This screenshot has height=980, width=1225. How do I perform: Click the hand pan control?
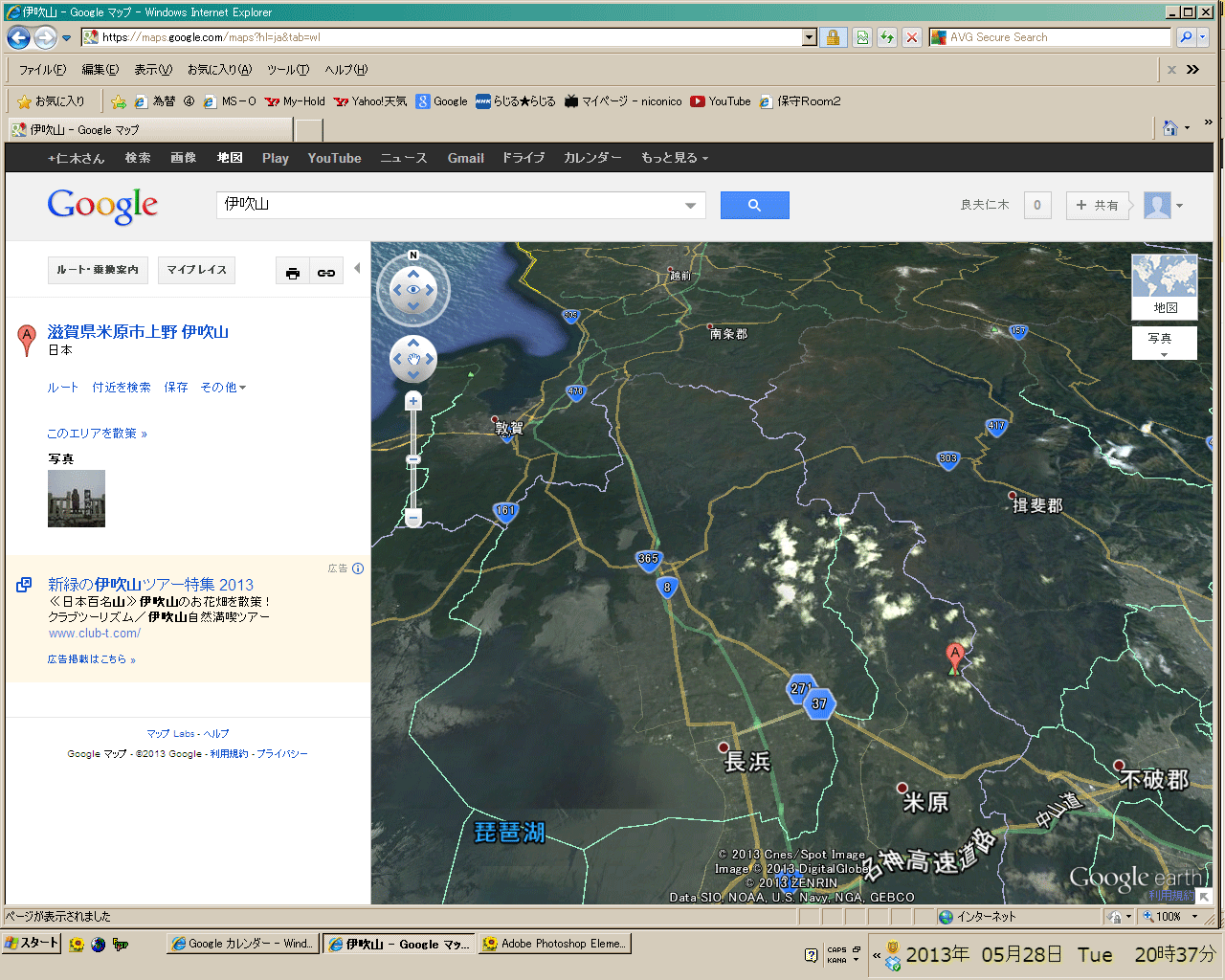413,360
